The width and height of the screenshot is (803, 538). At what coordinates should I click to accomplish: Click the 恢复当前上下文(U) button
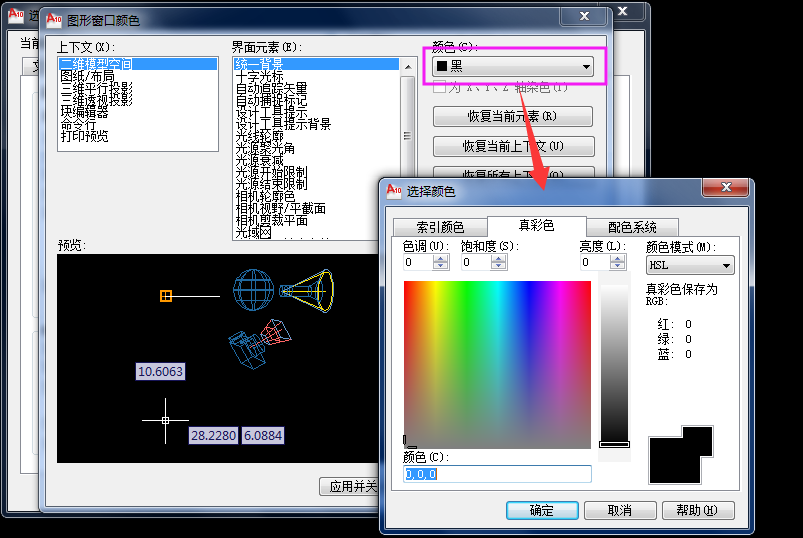(x=513, y=146)
